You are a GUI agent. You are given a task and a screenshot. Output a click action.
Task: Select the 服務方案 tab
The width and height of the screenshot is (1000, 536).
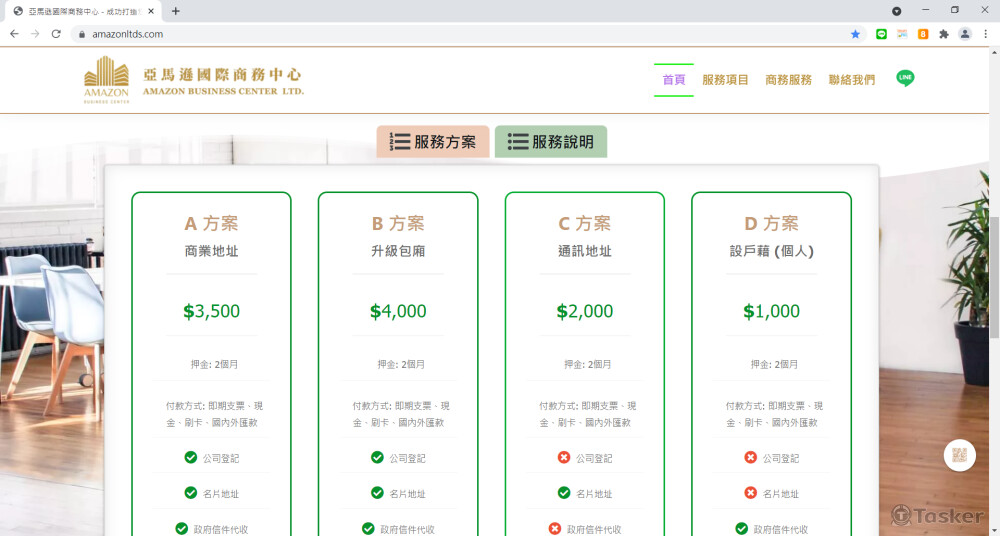[x=433, y=142]
